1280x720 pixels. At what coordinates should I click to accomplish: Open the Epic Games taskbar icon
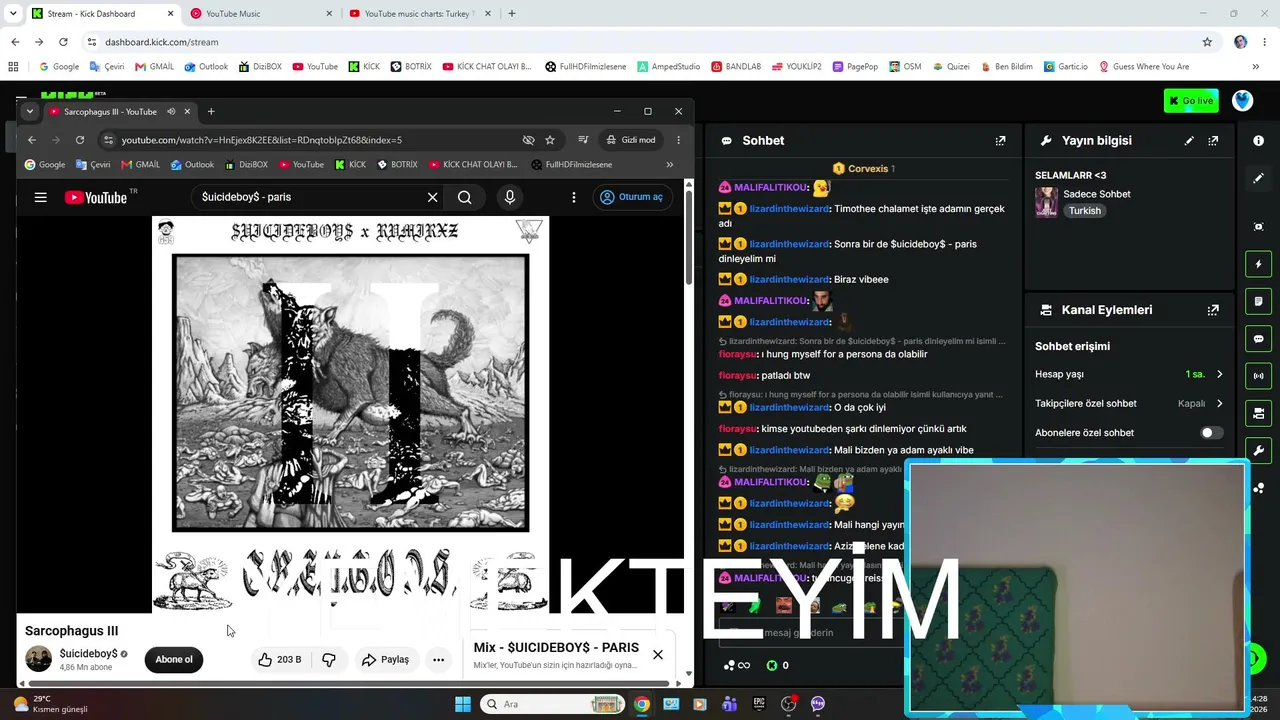point(759,704)
